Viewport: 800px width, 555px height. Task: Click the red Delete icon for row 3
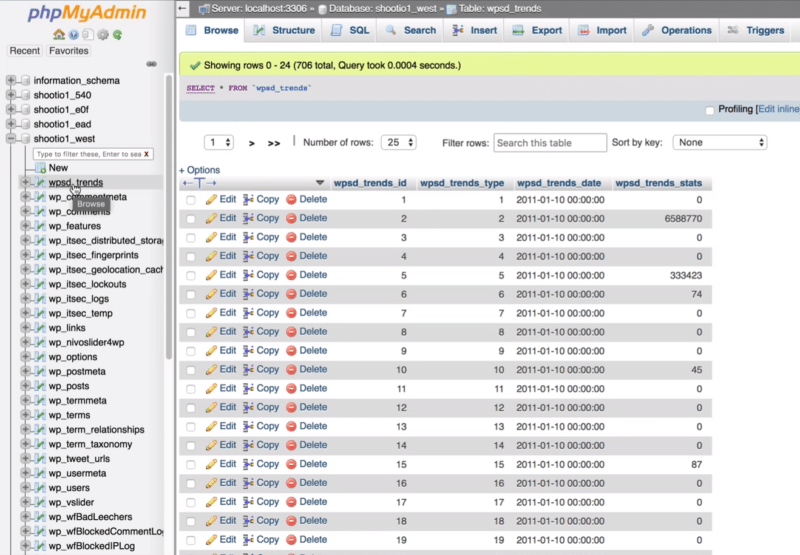(x=291, y=237)
